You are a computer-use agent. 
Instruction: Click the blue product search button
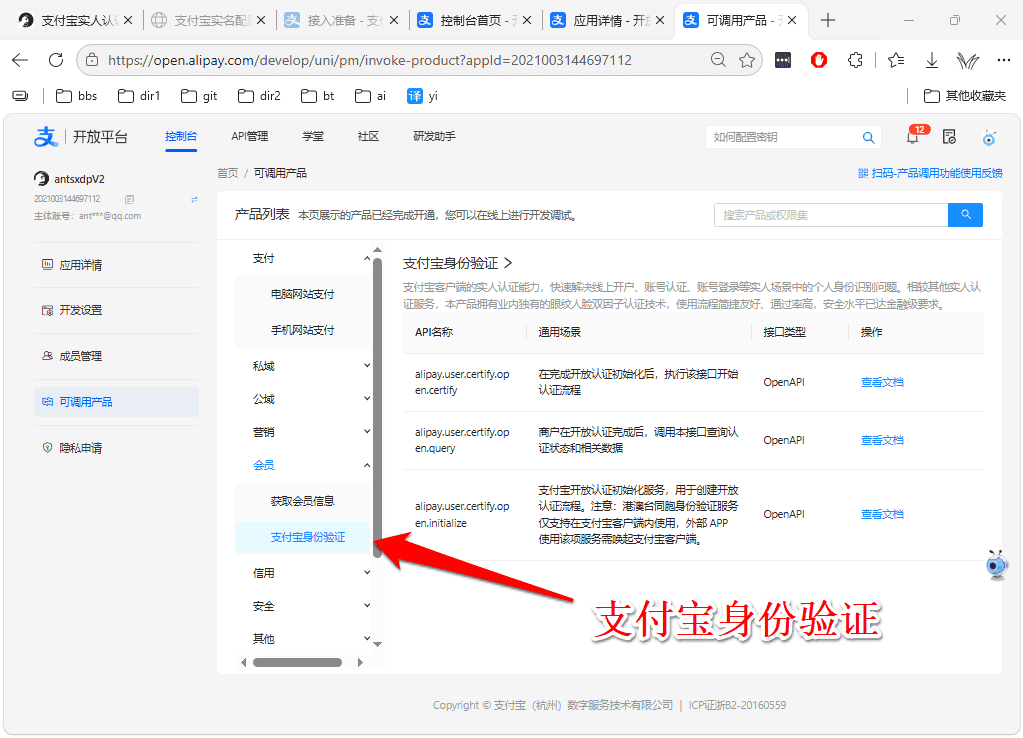(x=966, y=215)
